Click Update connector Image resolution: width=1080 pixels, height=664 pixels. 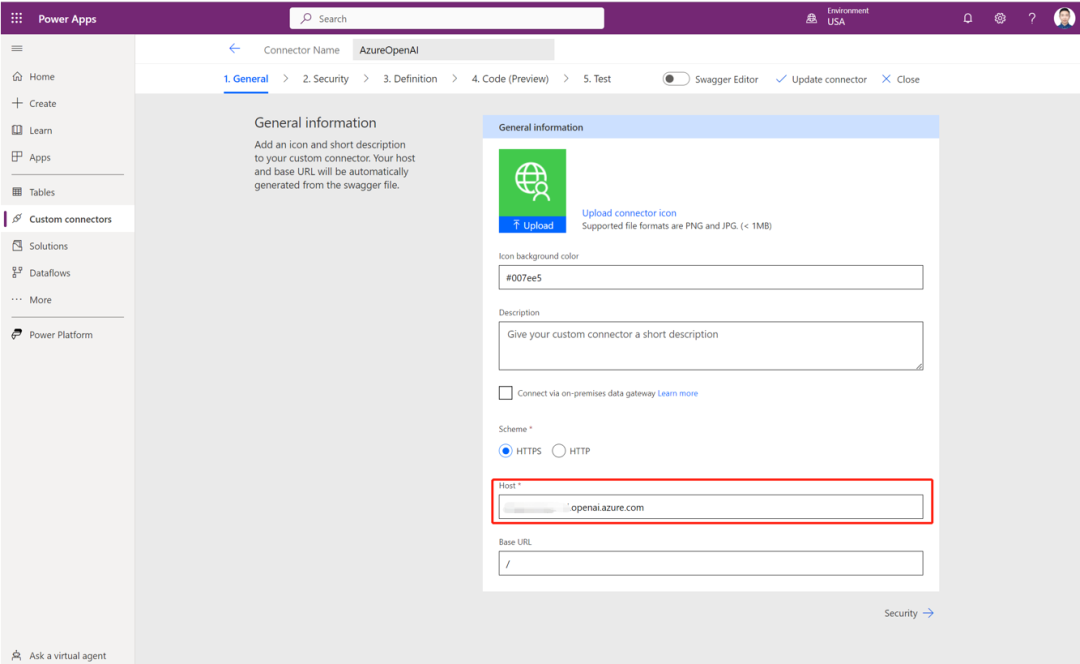(821, 79)
